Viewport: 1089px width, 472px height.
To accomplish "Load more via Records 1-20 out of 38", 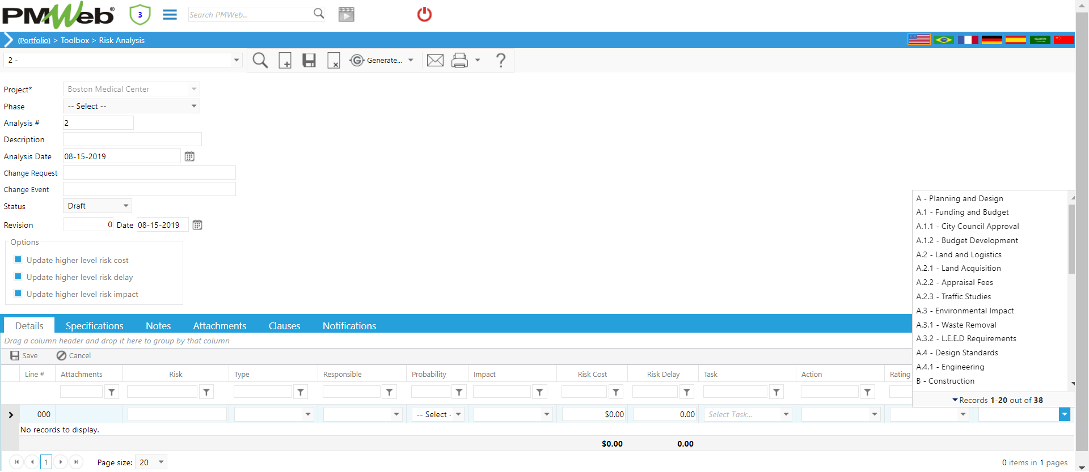I will (x=997, y=400).
